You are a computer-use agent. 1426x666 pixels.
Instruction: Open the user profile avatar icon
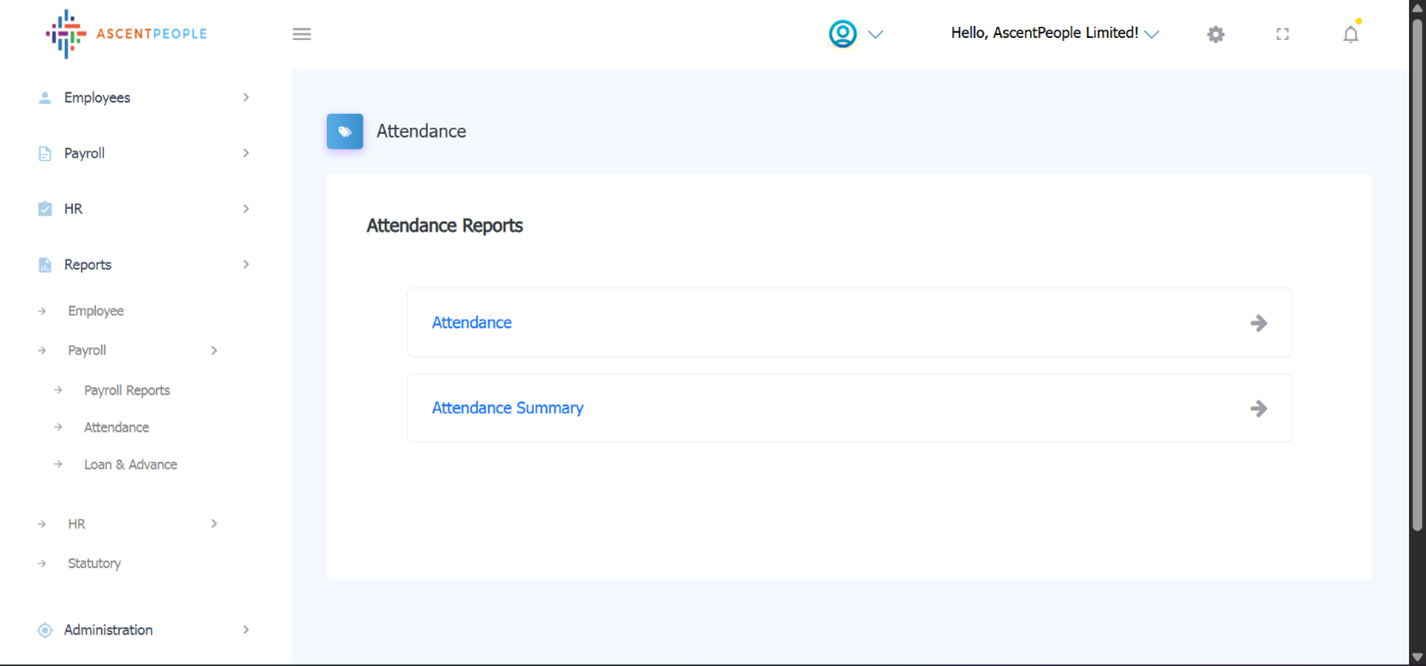point(843,34)
